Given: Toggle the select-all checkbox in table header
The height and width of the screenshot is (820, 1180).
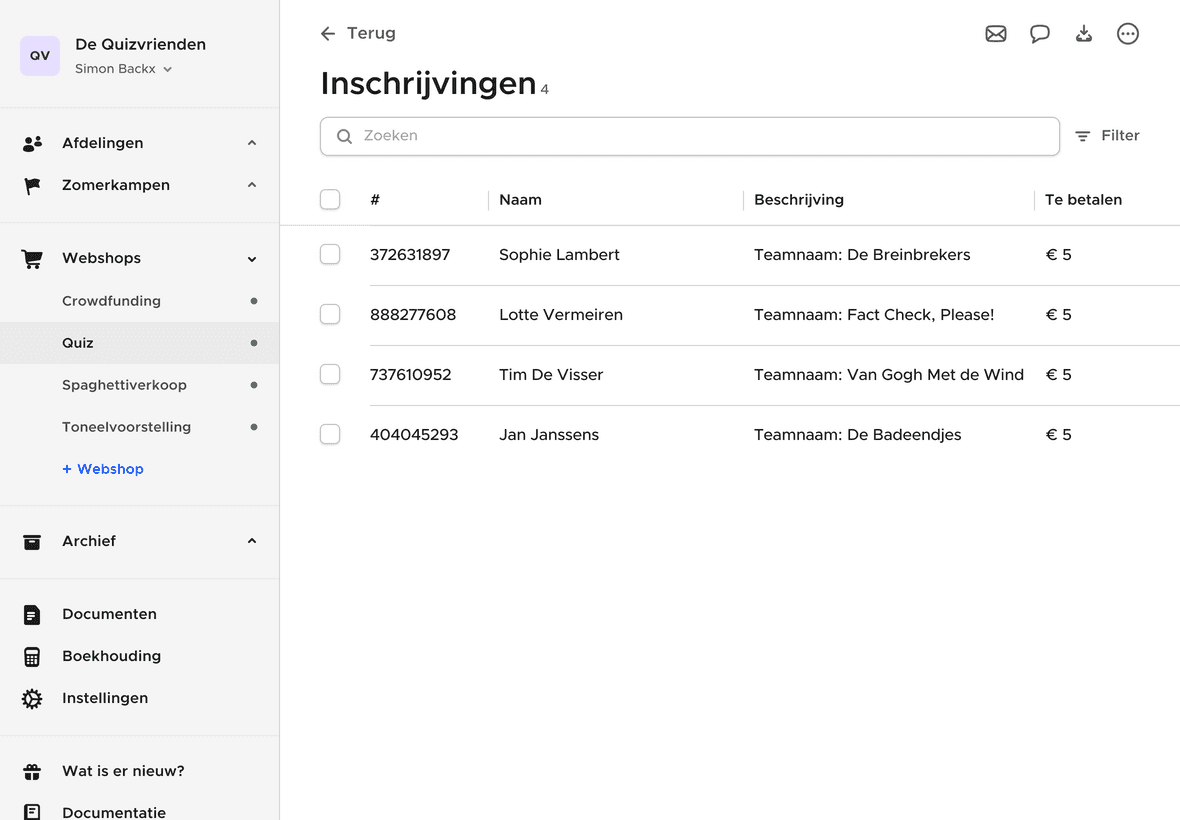Looking at the screenshot, I should 330,200.
